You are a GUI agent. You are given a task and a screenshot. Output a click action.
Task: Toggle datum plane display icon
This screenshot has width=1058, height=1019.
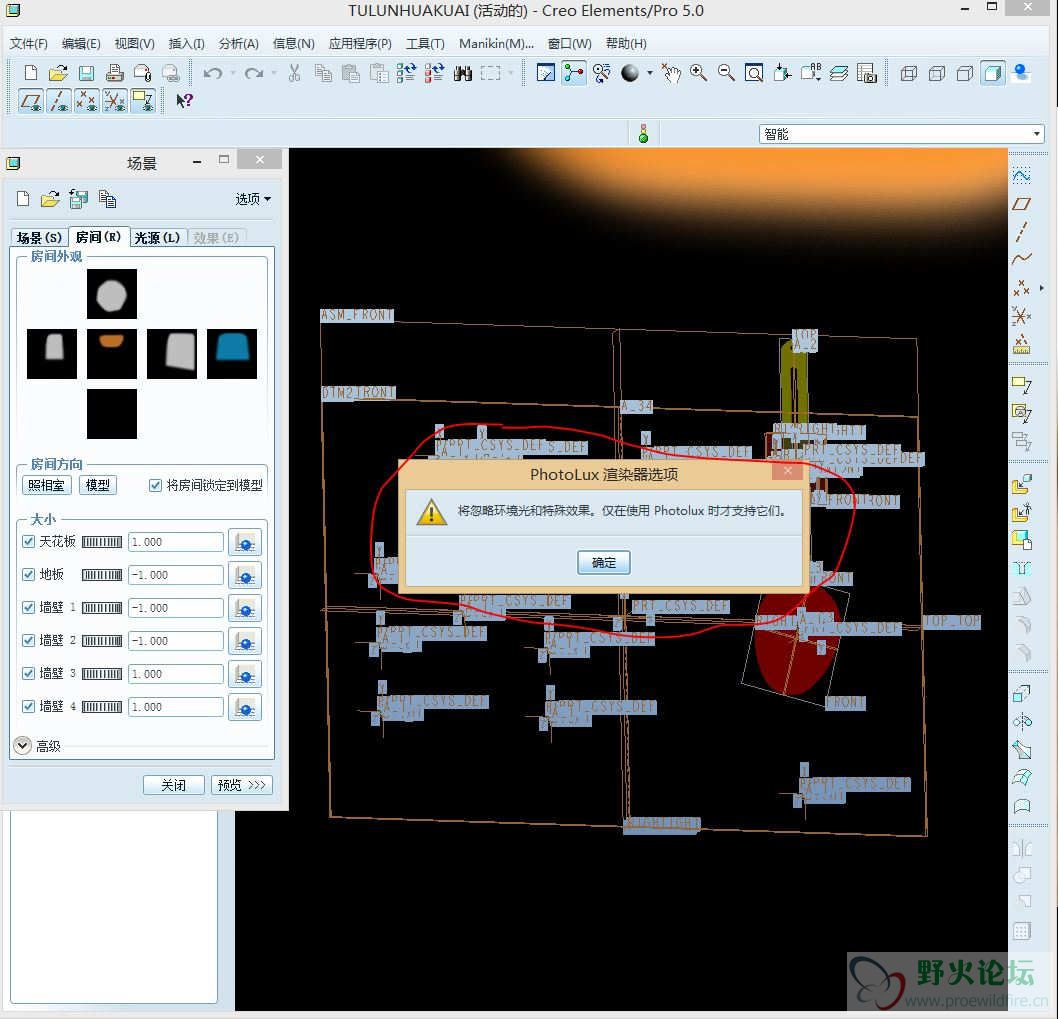coord(30,101)
